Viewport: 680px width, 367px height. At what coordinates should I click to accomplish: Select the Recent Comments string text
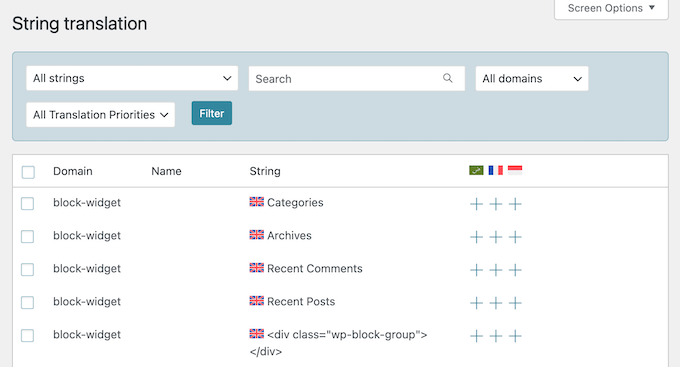pyautogui.click(x=315, y=269)
